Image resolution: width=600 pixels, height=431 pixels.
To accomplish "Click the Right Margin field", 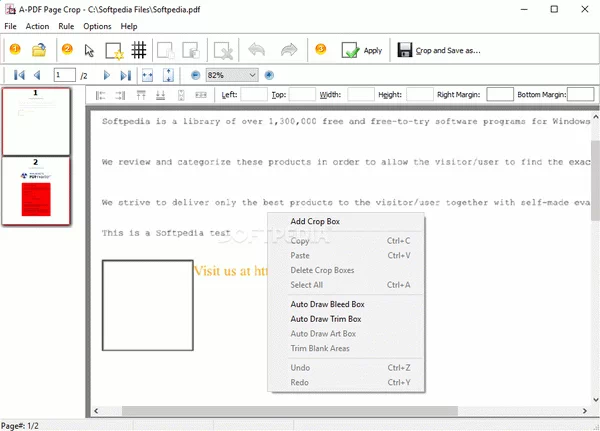I will coord(500,95).
